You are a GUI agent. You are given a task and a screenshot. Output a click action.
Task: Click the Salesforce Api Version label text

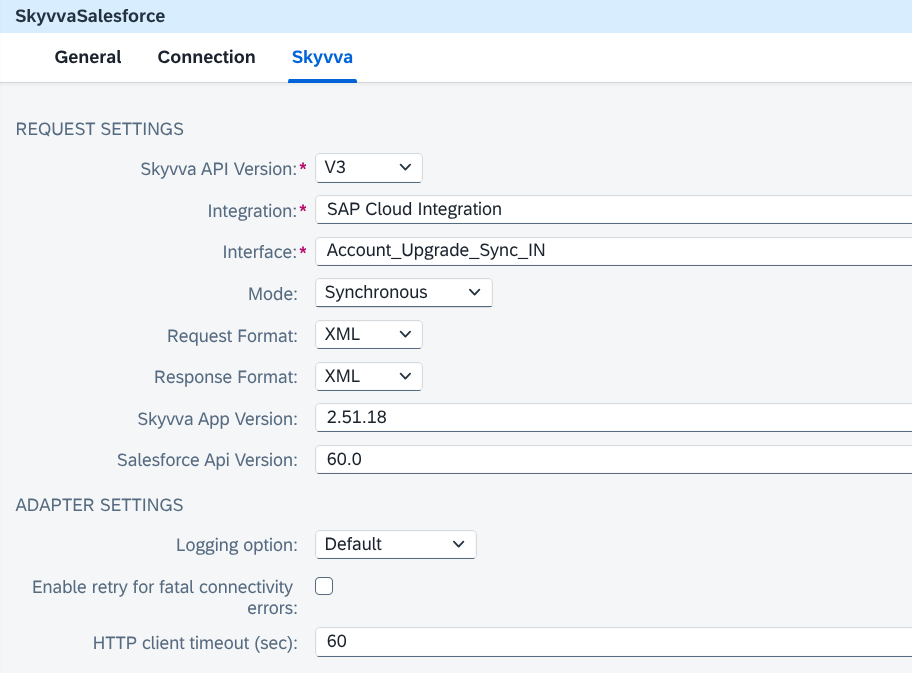pos(207,460)
